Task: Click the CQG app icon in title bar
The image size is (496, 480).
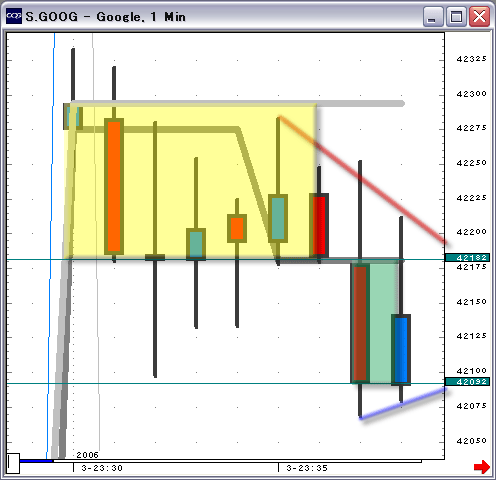Action: [14, 16]
